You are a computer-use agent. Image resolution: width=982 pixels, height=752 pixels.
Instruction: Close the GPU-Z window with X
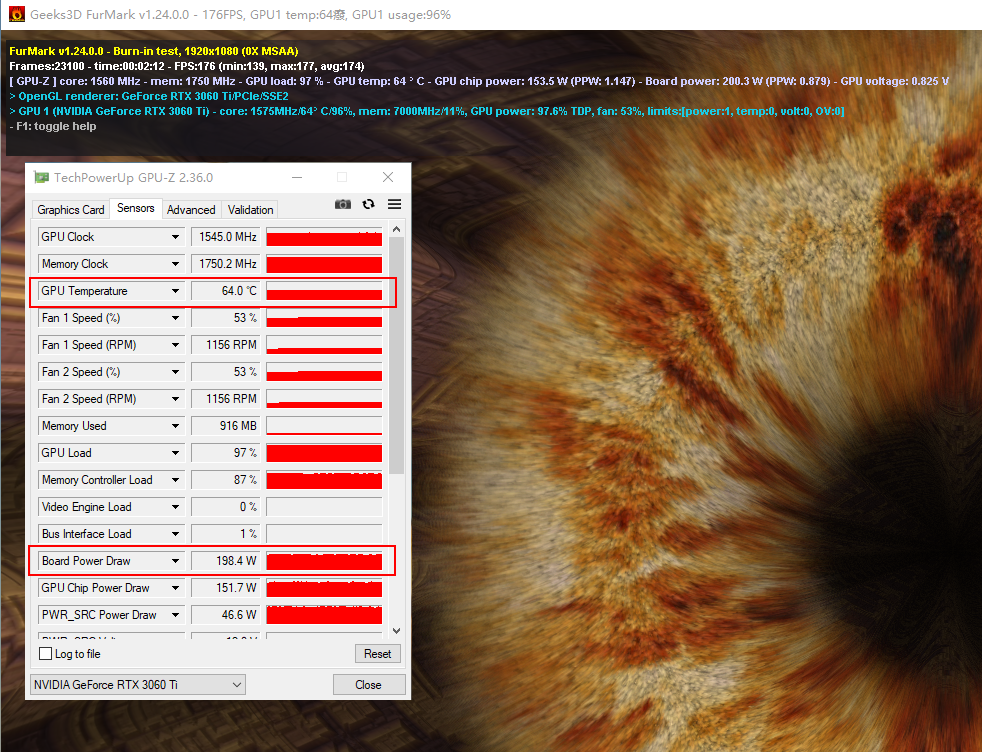click(x=388, y=177)
